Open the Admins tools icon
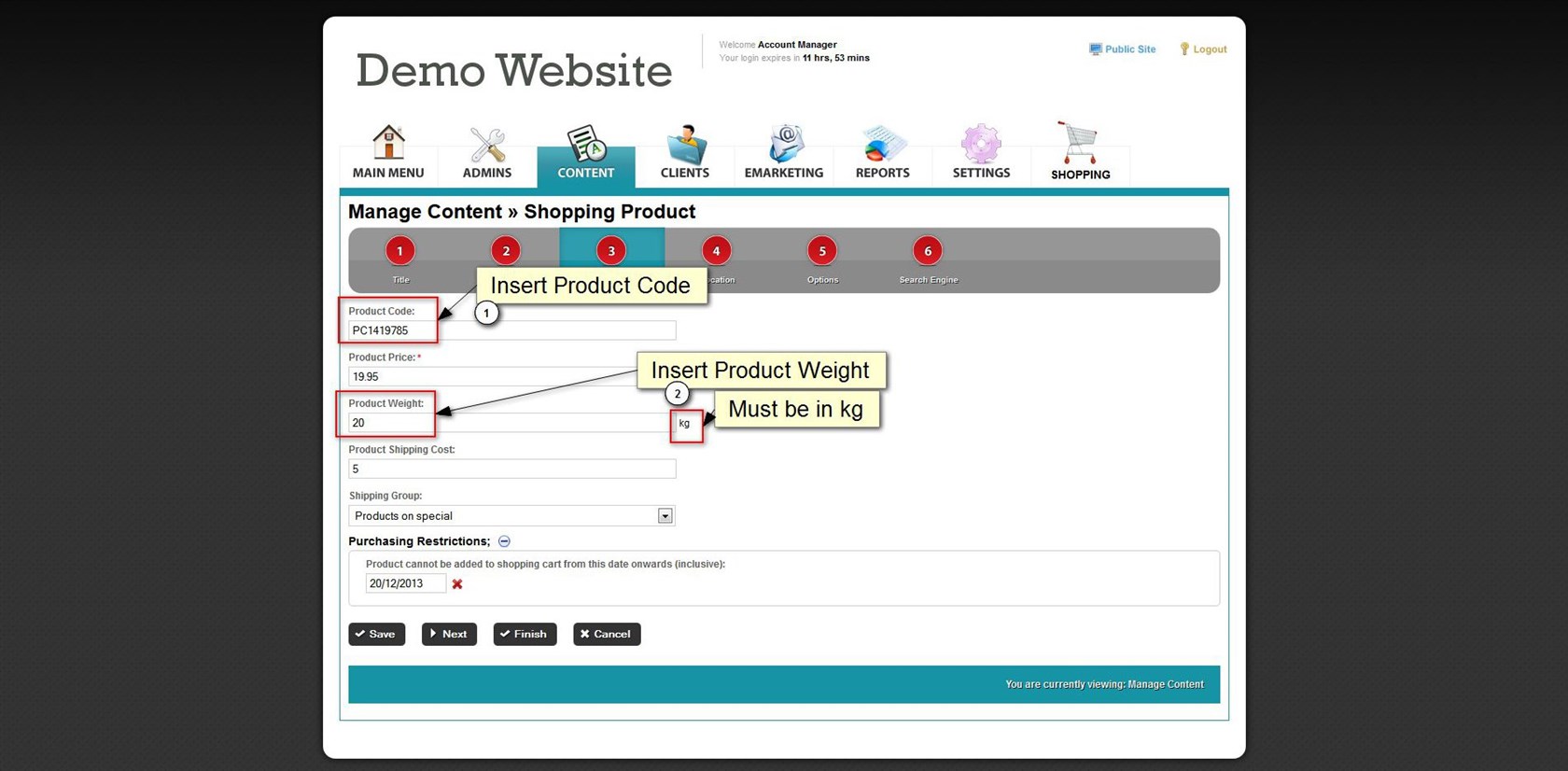This screenshot has height=771, width=1568. click(487, 144)
